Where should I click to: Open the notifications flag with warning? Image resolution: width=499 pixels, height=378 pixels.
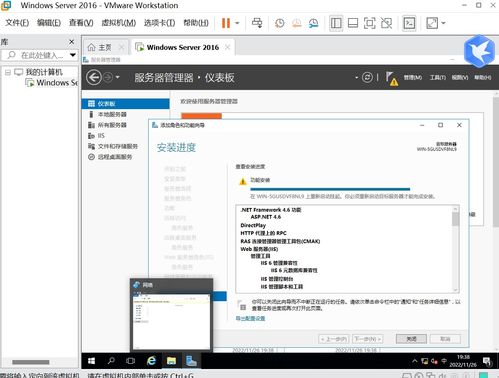click(392, 78)
